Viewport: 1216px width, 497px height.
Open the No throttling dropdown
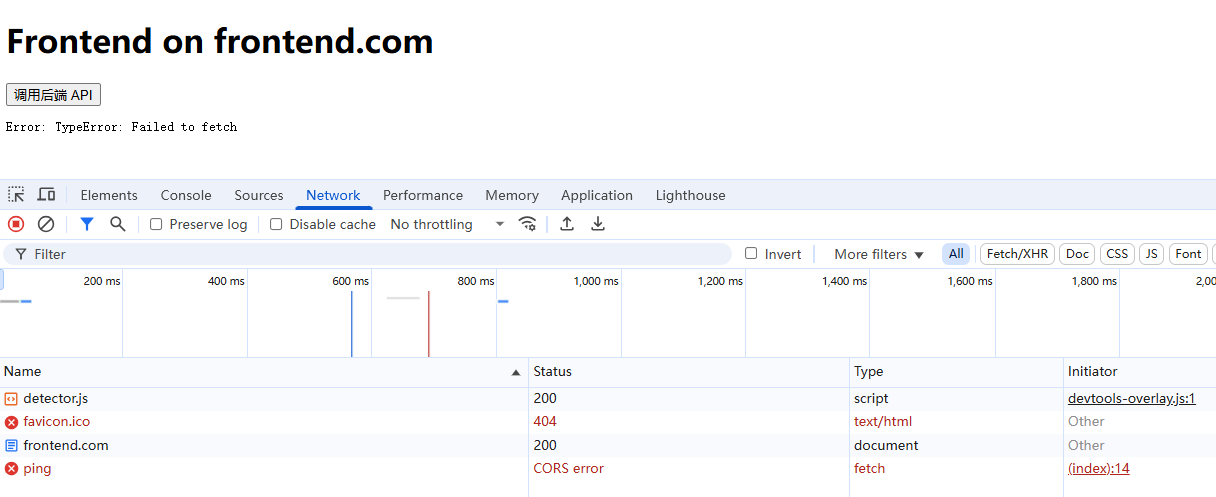(447, 224)
